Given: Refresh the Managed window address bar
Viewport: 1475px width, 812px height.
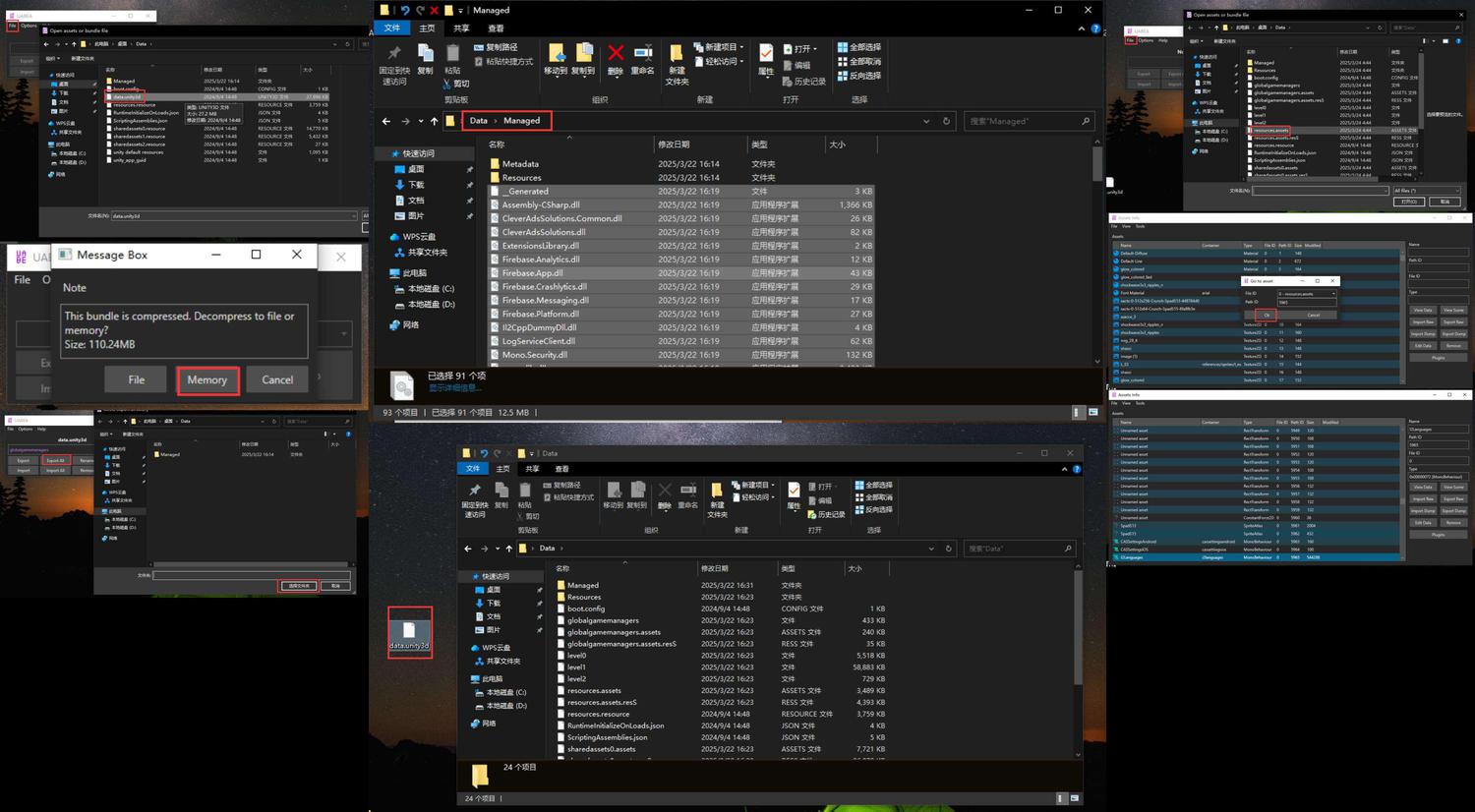Looking at the screenshot, I should click(946, 121).
